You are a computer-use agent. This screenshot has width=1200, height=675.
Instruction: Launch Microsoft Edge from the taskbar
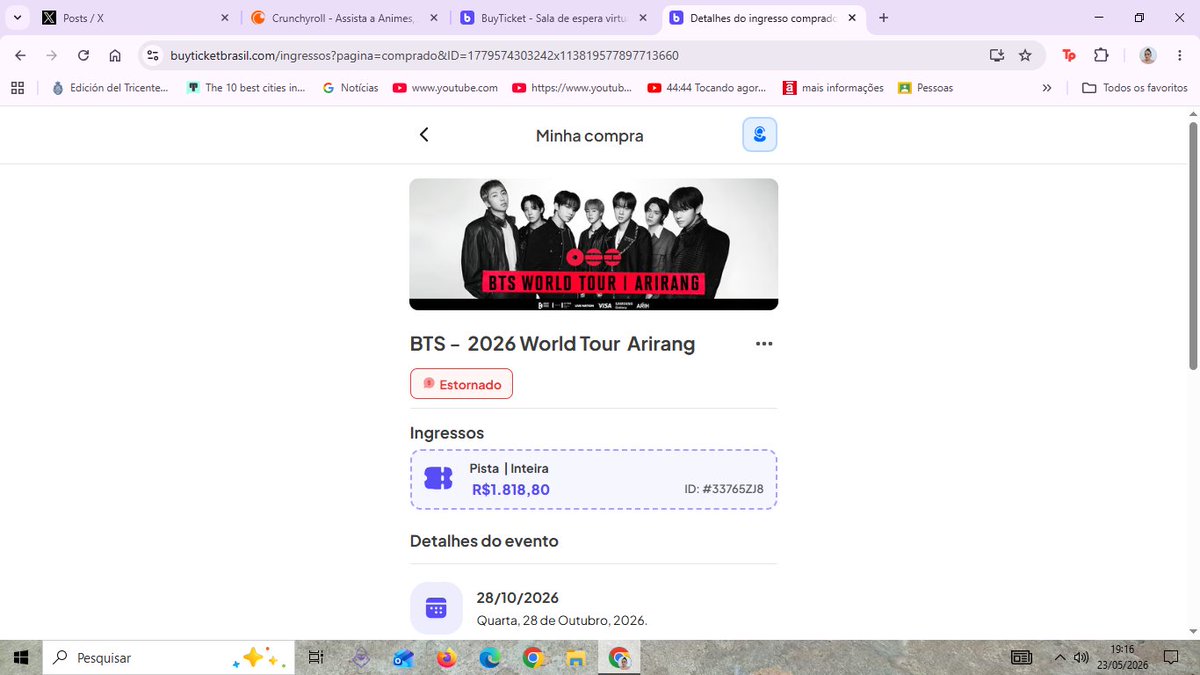click(x=489, y=658)
